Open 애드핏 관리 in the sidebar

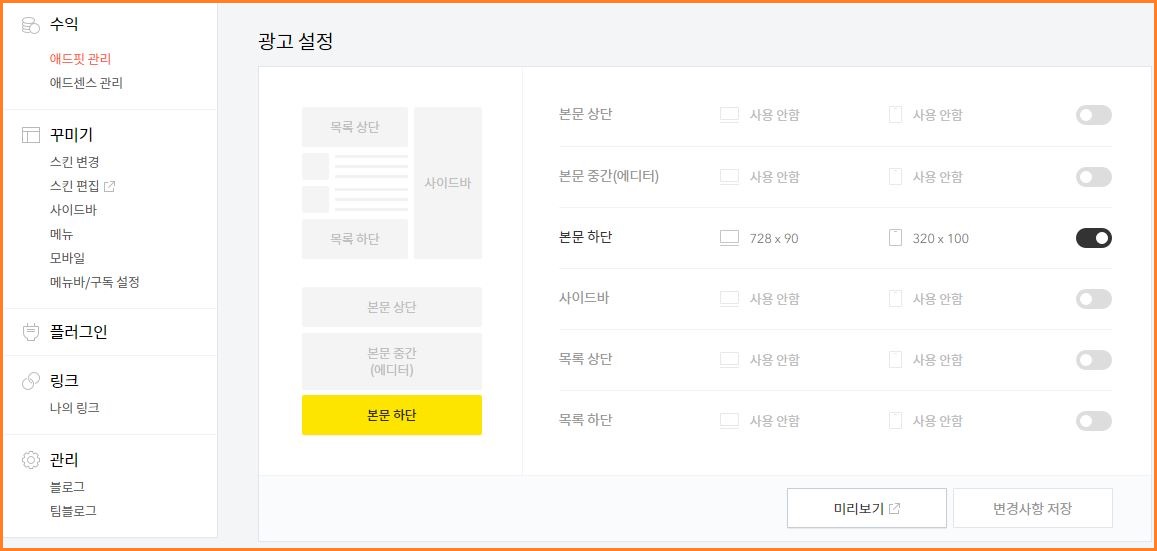coord(80,59)
